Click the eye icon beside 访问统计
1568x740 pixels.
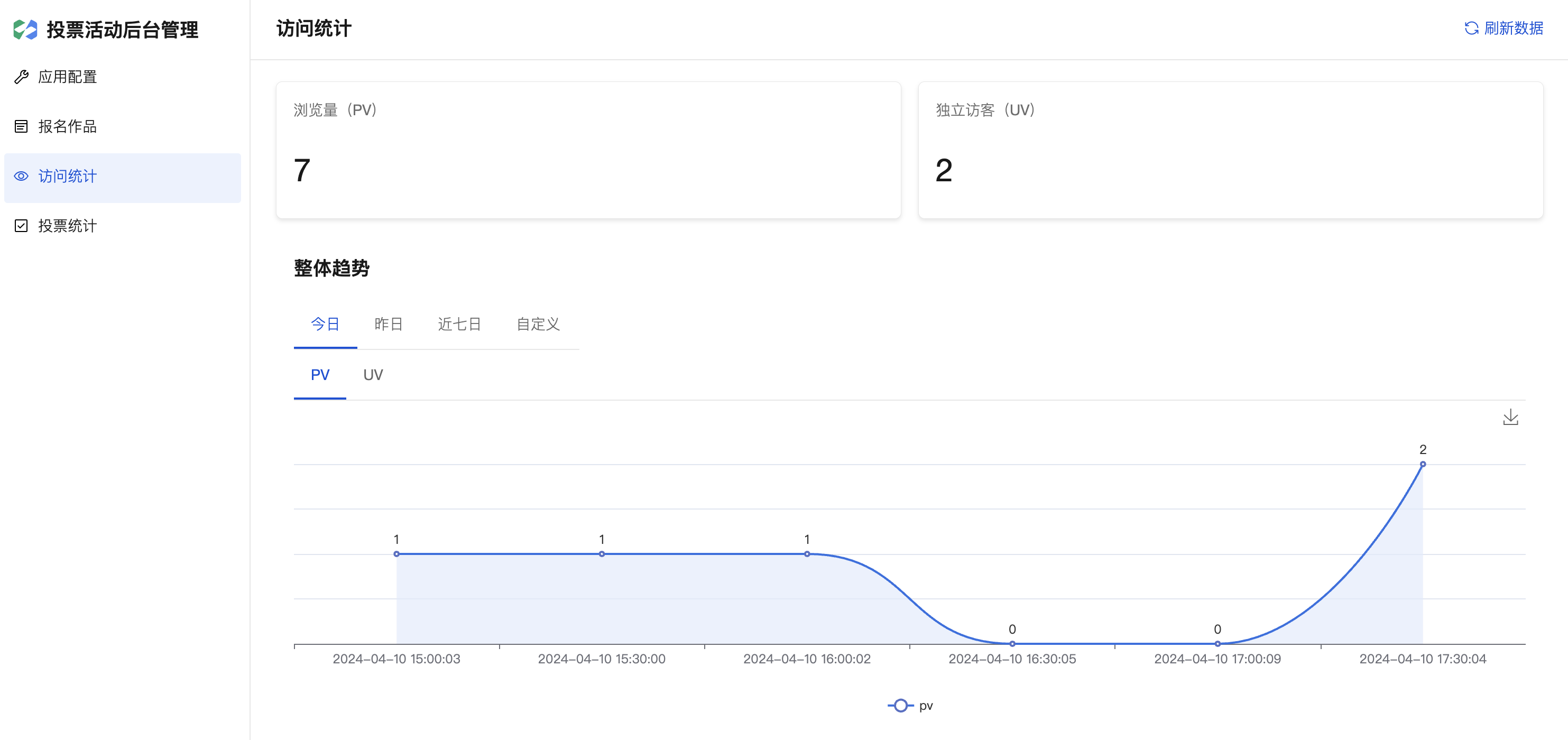pyautogui.click(x=21, y=177)
